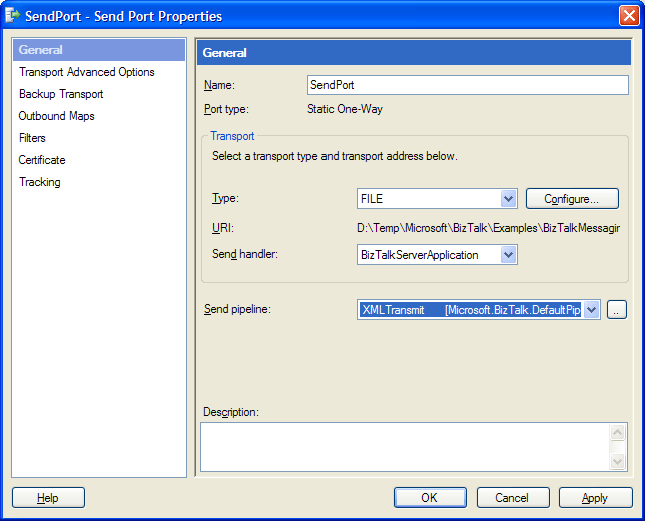
Task: Open Transport Advanced Options page
Action: pos(87,72)
